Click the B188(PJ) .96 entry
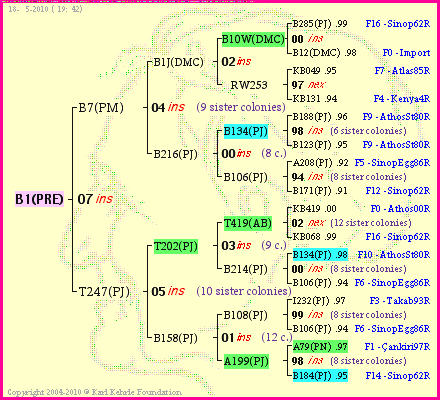Viewport: 440px width, 400px height. [320, 117]
